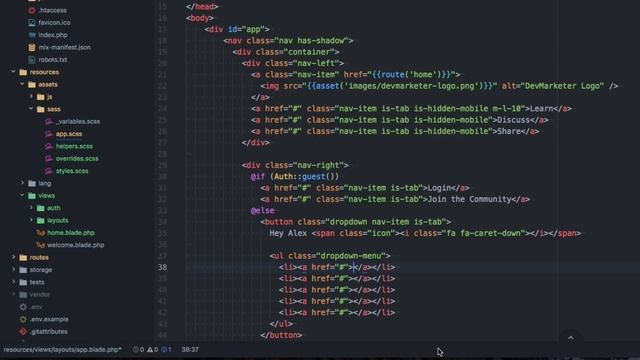Click the errors count icon in status bar
This screenshot has height=360, width=640.
136,350
